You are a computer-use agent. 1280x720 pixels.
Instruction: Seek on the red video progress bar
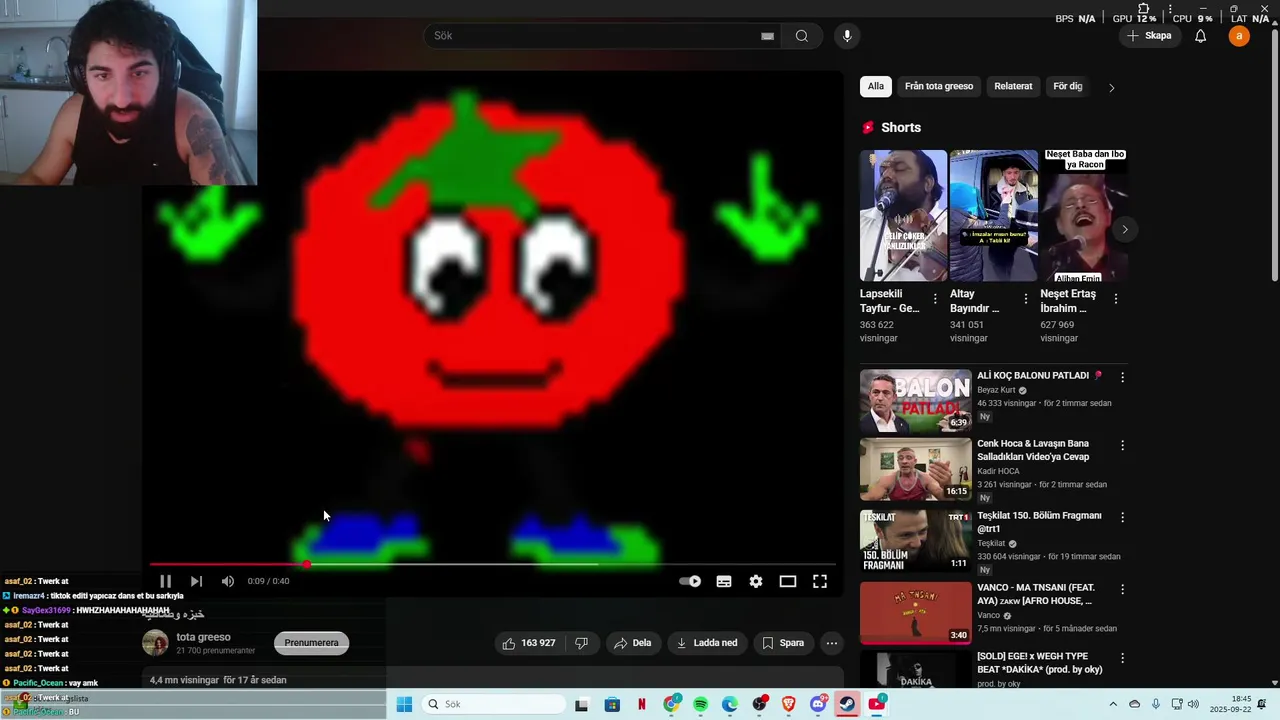[x=495, y=564]
